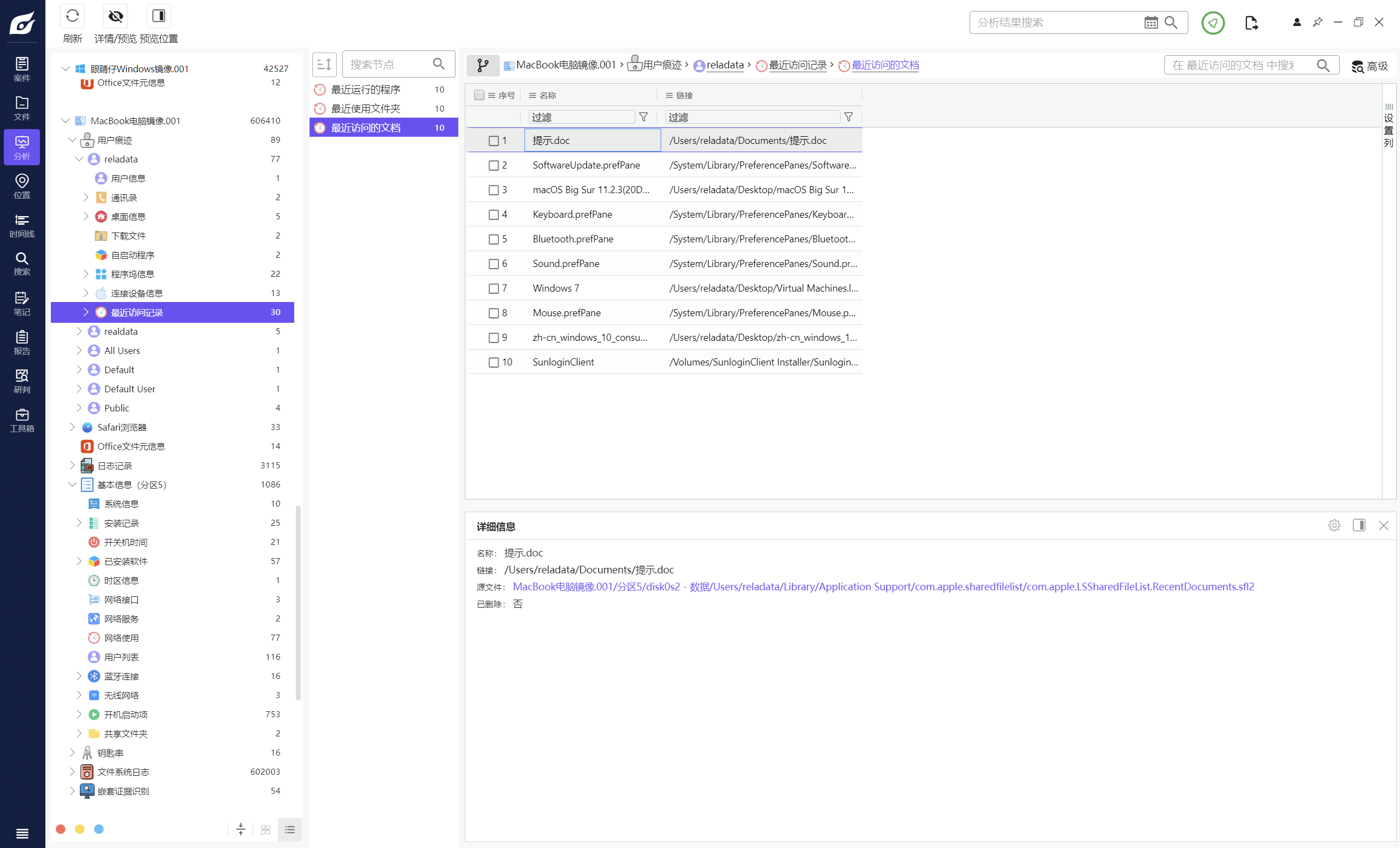Image resolution: width=1400 pixels, height=848 pixels.
Task: Click the filter funnel for 名称 column
Action: point(643,117)
